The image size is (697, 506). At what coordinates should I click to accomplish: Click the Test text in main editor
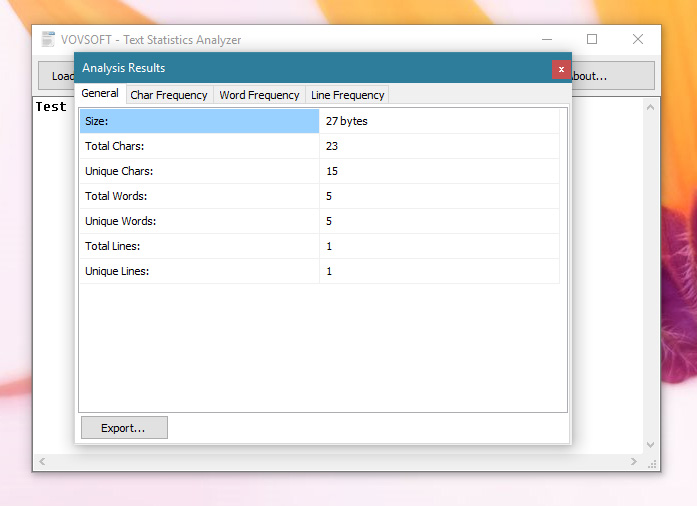[x=51, y=107]
